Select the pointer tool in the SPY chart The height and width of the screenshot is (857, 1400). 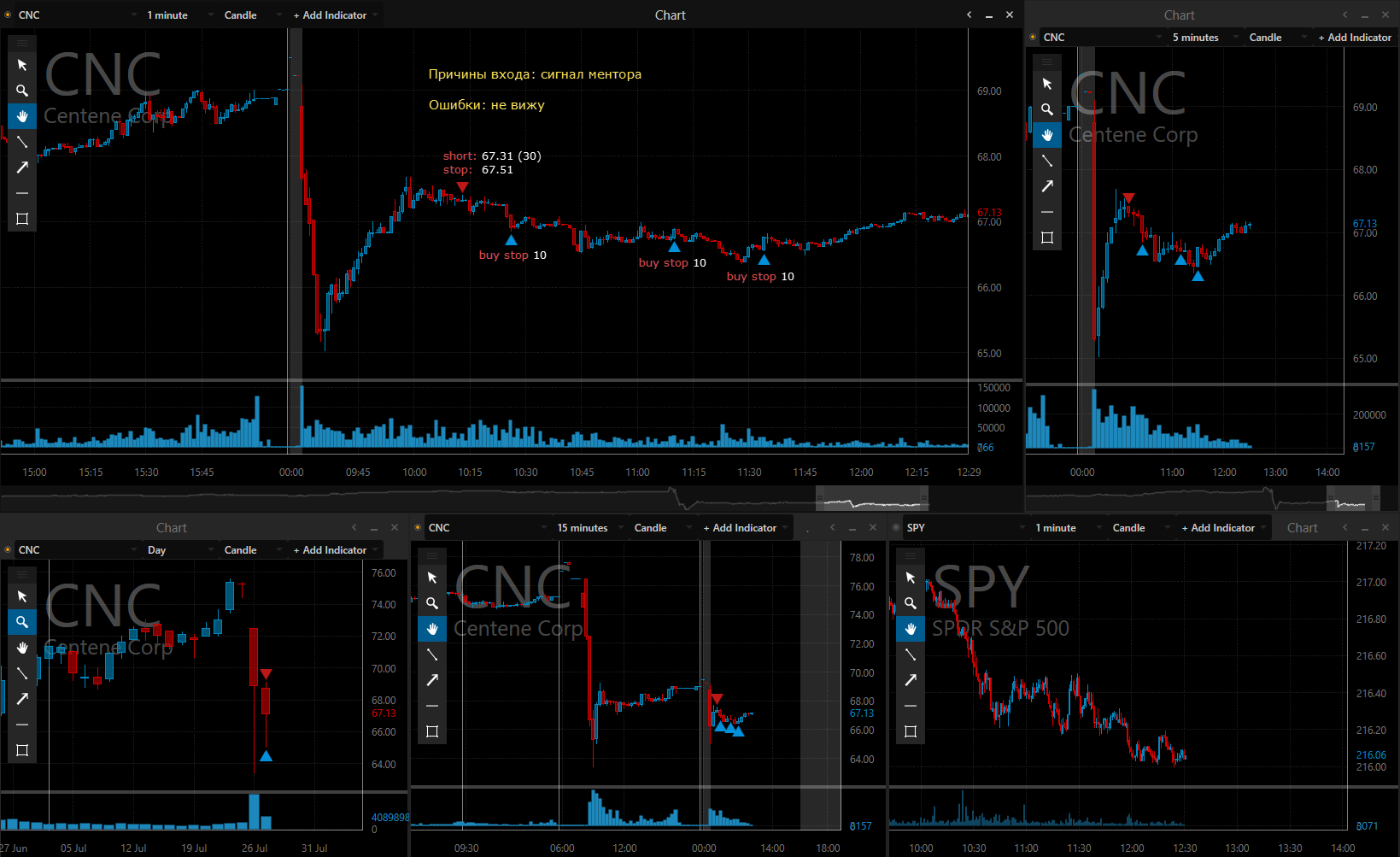tap(911, 578)
